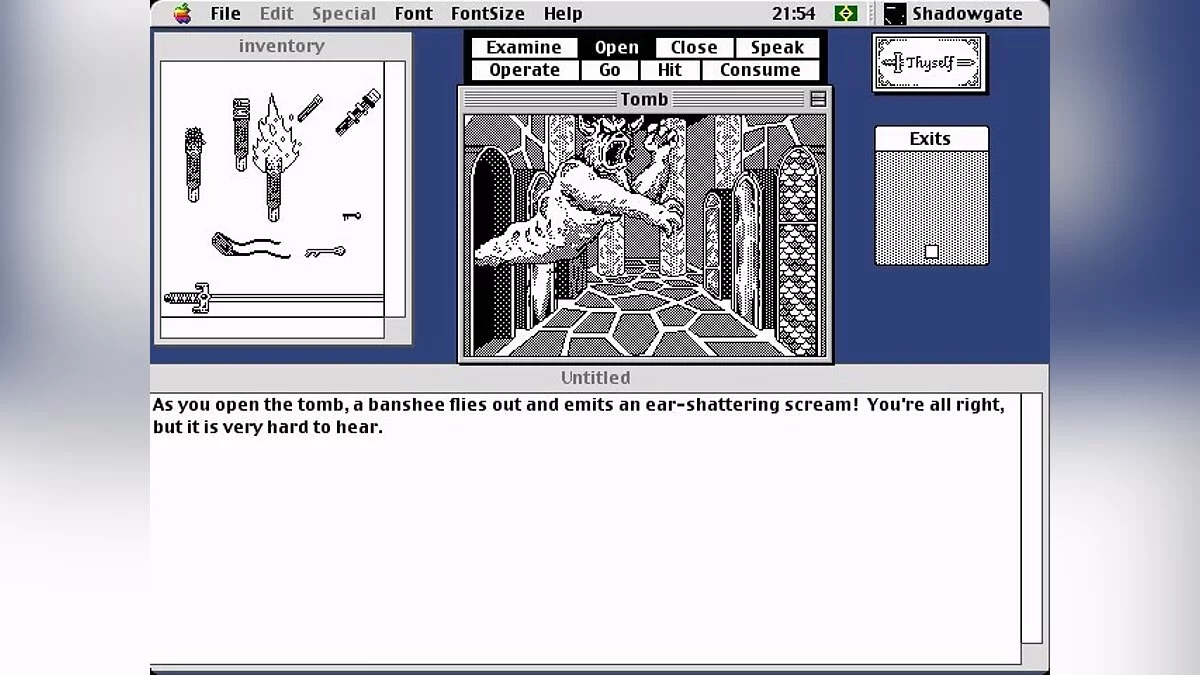Choose the Operate command
Viewport: 1200px width, 675px height.
[524, 70]
